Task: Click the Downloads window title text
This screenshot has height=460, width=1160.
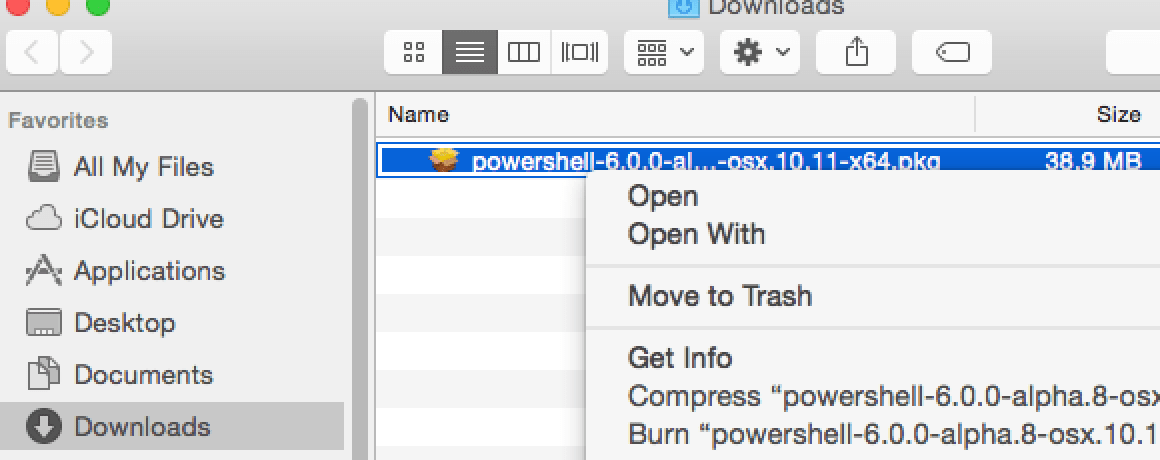Action: (776, 7)
